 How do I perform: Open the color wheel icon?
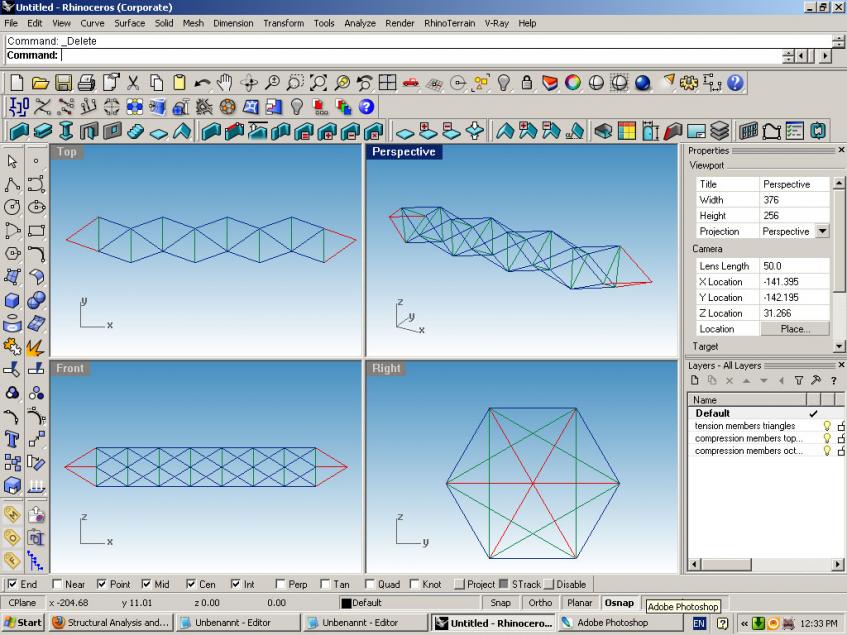click(x=573, y=83)
